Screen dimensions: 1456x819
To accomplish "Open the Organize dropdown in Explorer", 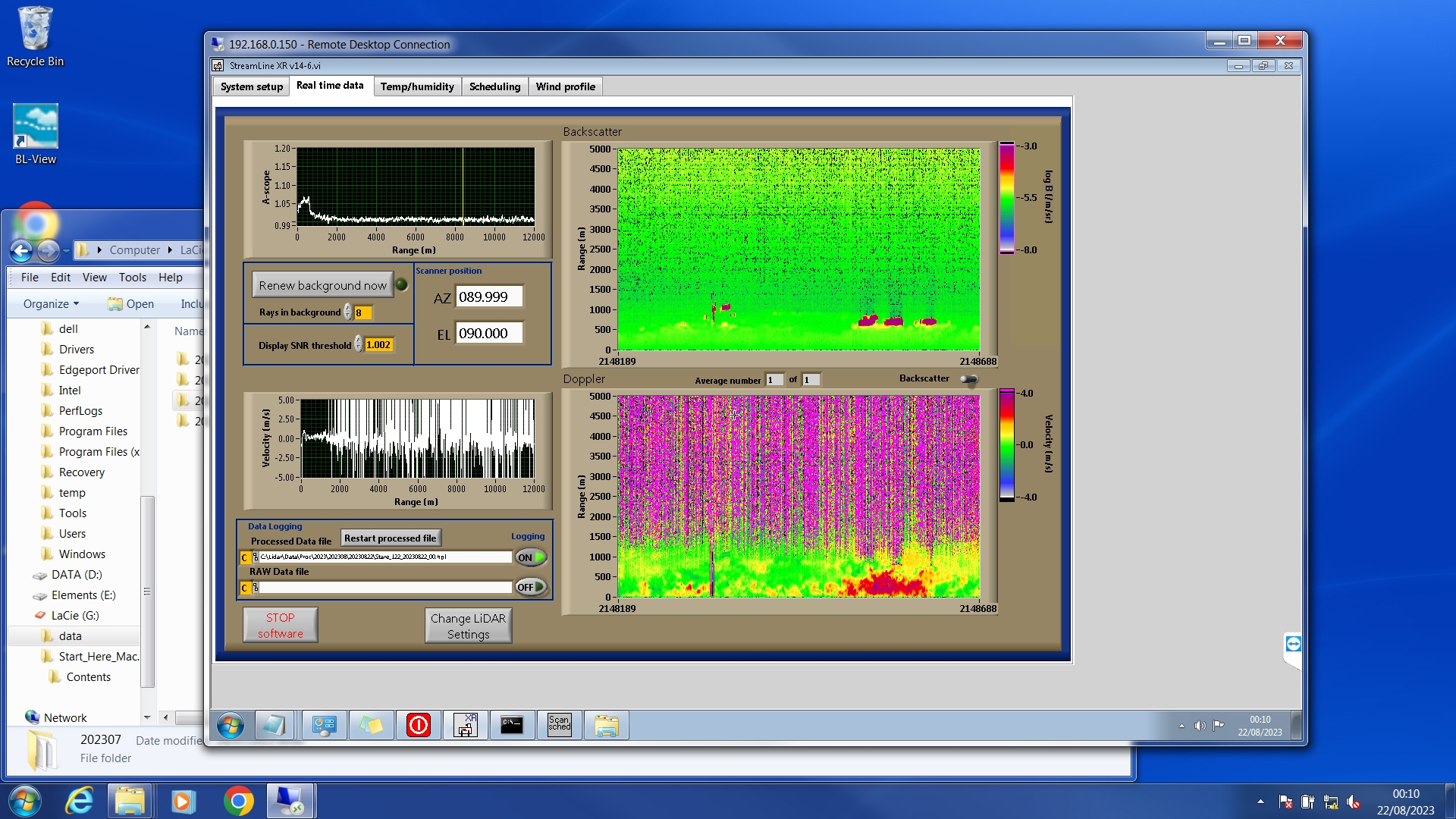I will [51, 304].
